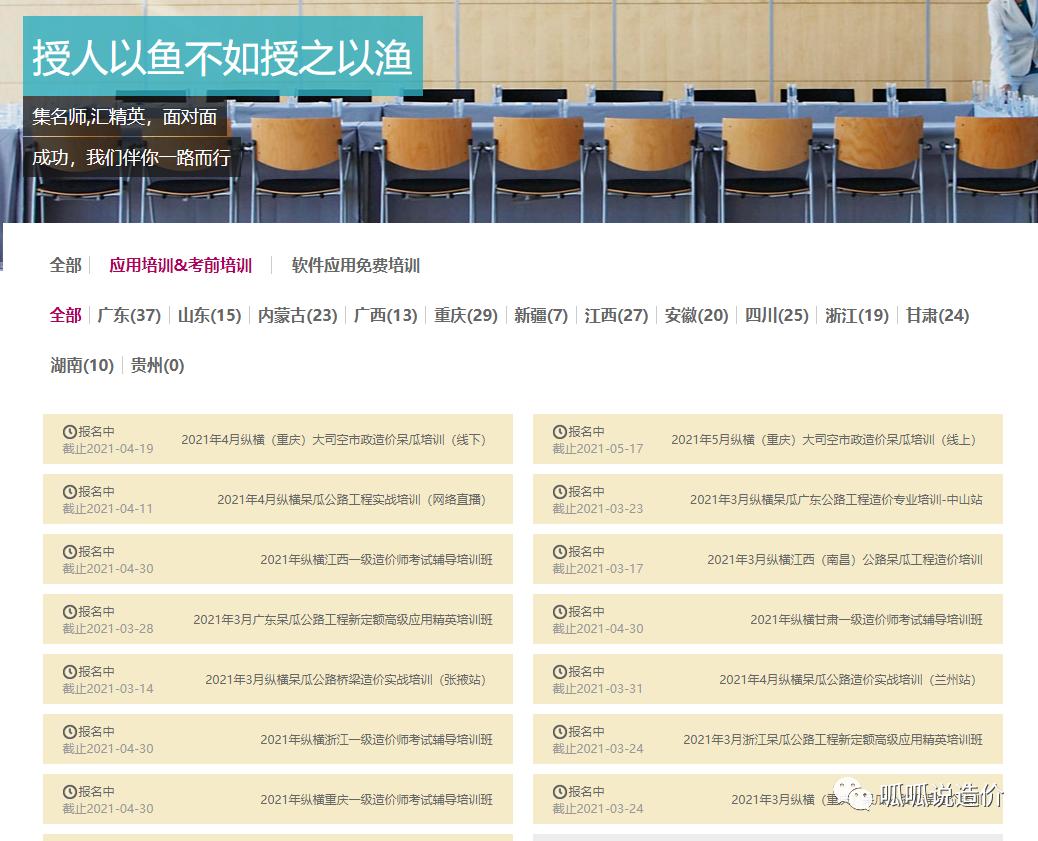1038x841 pixels.
Task: Filter courses by 湖南(10)
Action: click(x=81, y=366)
